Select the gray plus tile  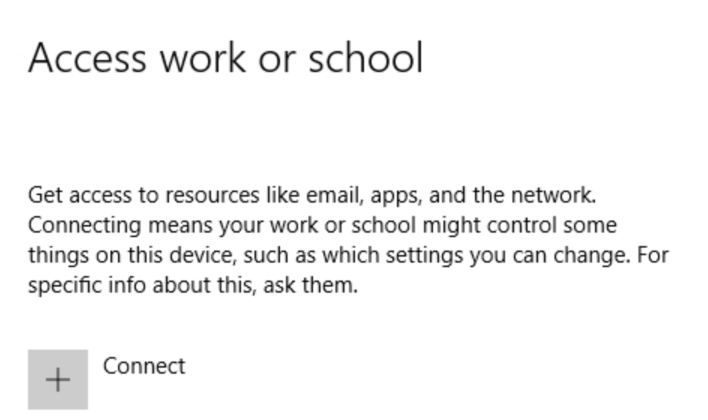click(58, 379)
